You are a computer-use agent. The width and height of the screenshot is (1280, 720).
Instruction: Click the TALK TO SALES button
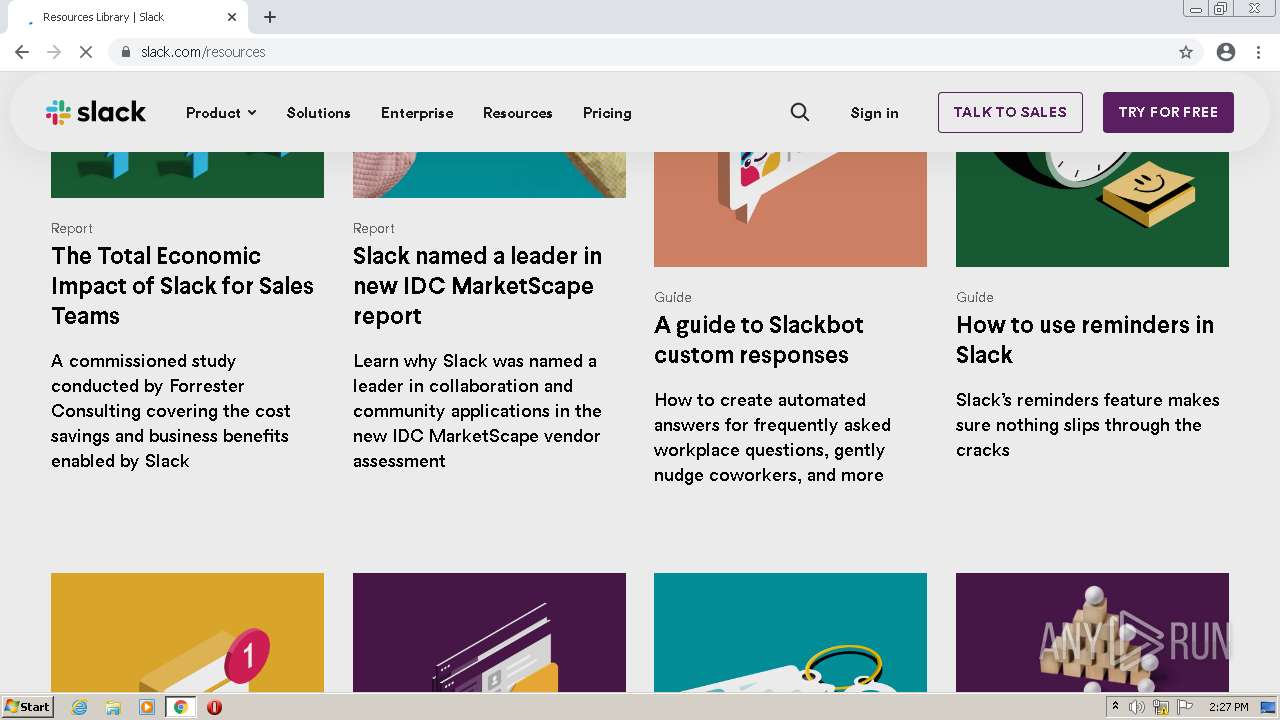1010,112
